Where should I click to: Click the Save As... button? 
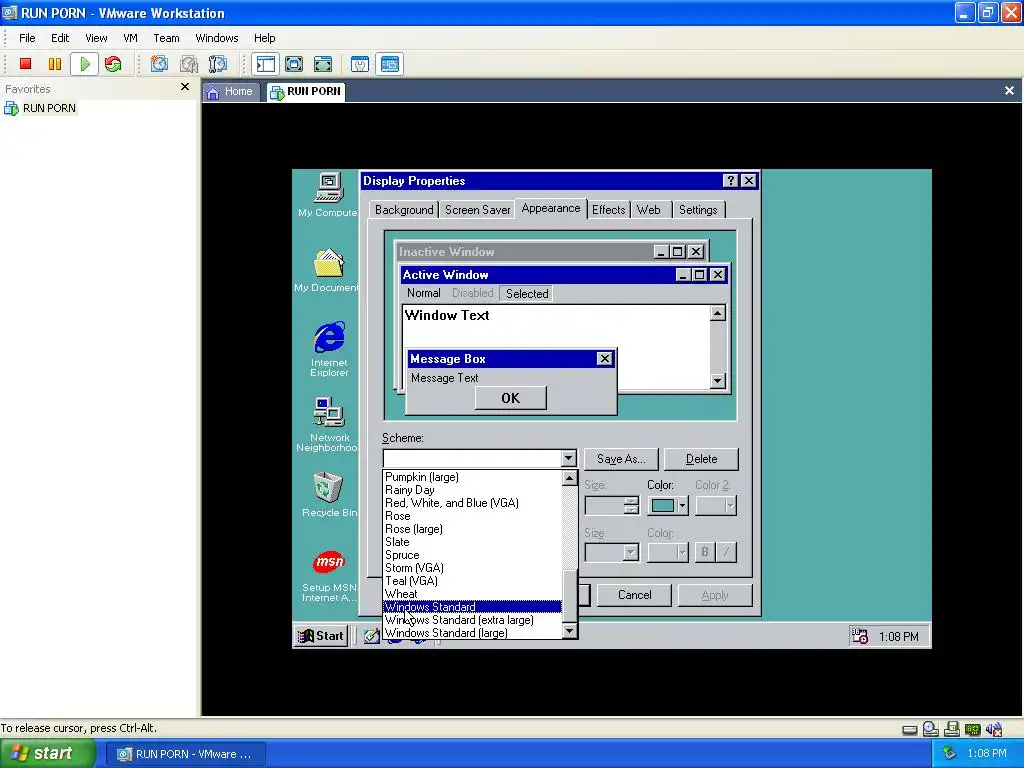click(x=621, y=459)
